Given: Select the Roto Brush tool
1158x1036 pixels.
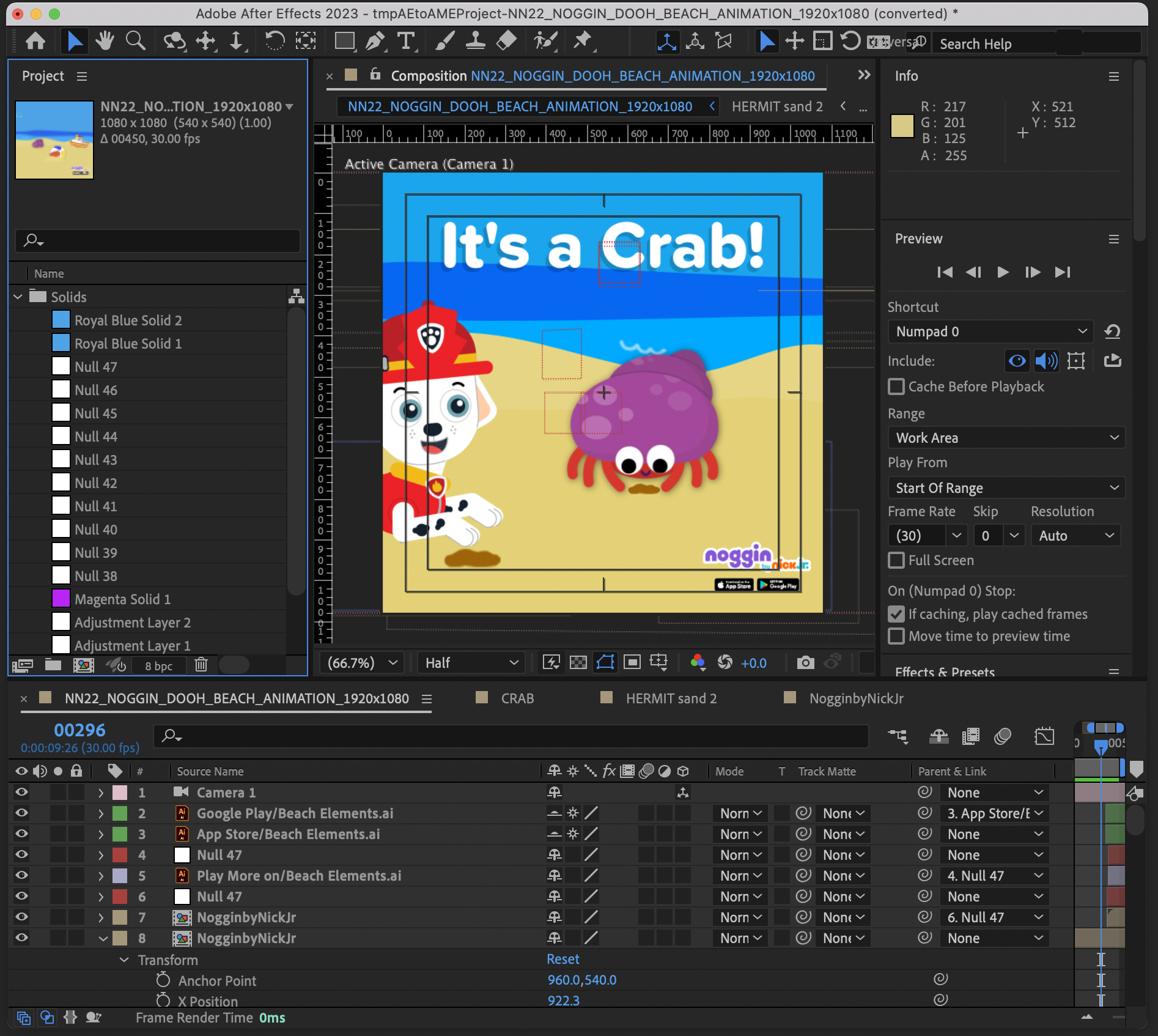Looking at the screenshot, I should tap(545, 42).
